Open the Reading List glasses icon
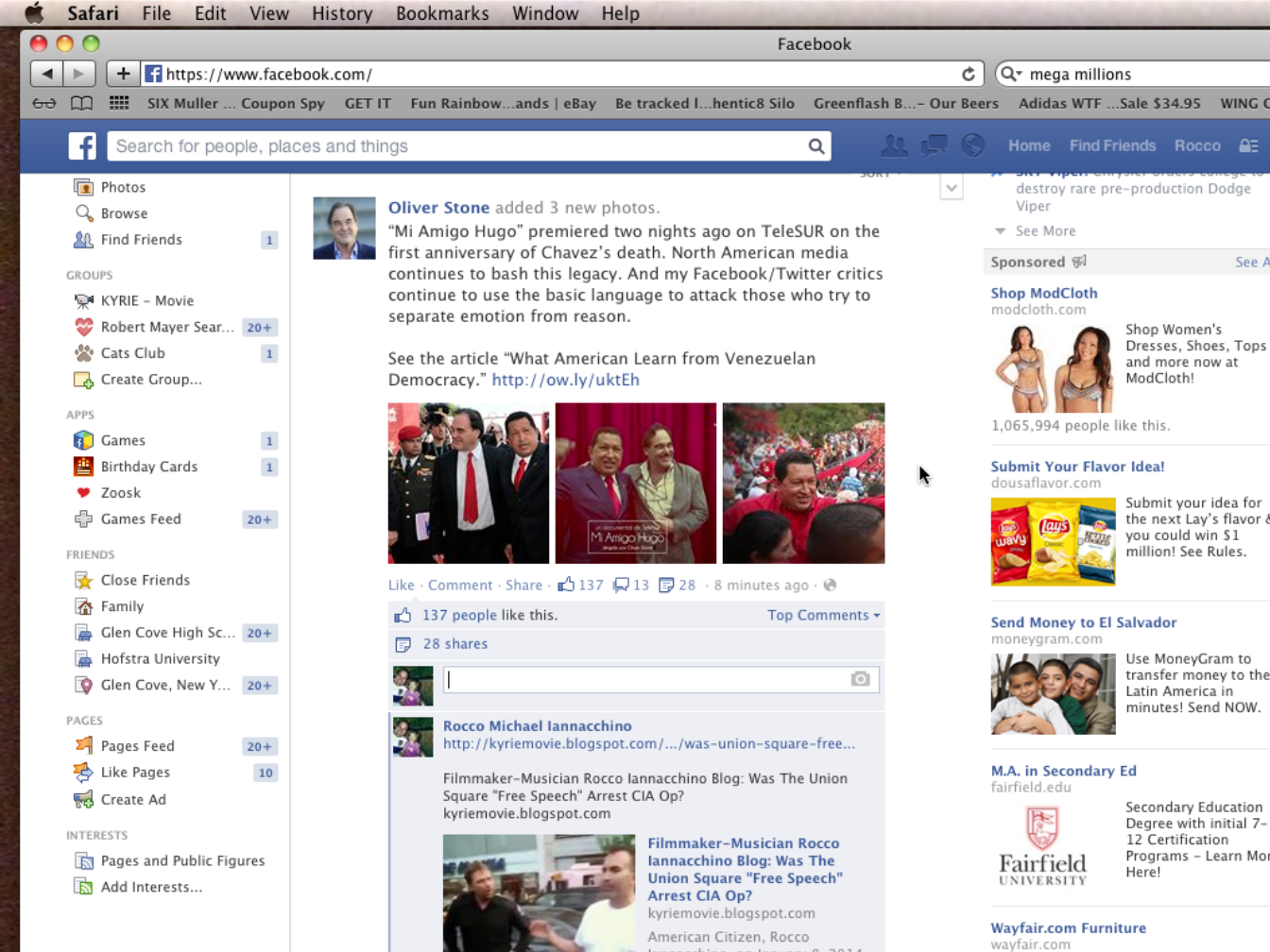1270x952 pixels. 44,103
